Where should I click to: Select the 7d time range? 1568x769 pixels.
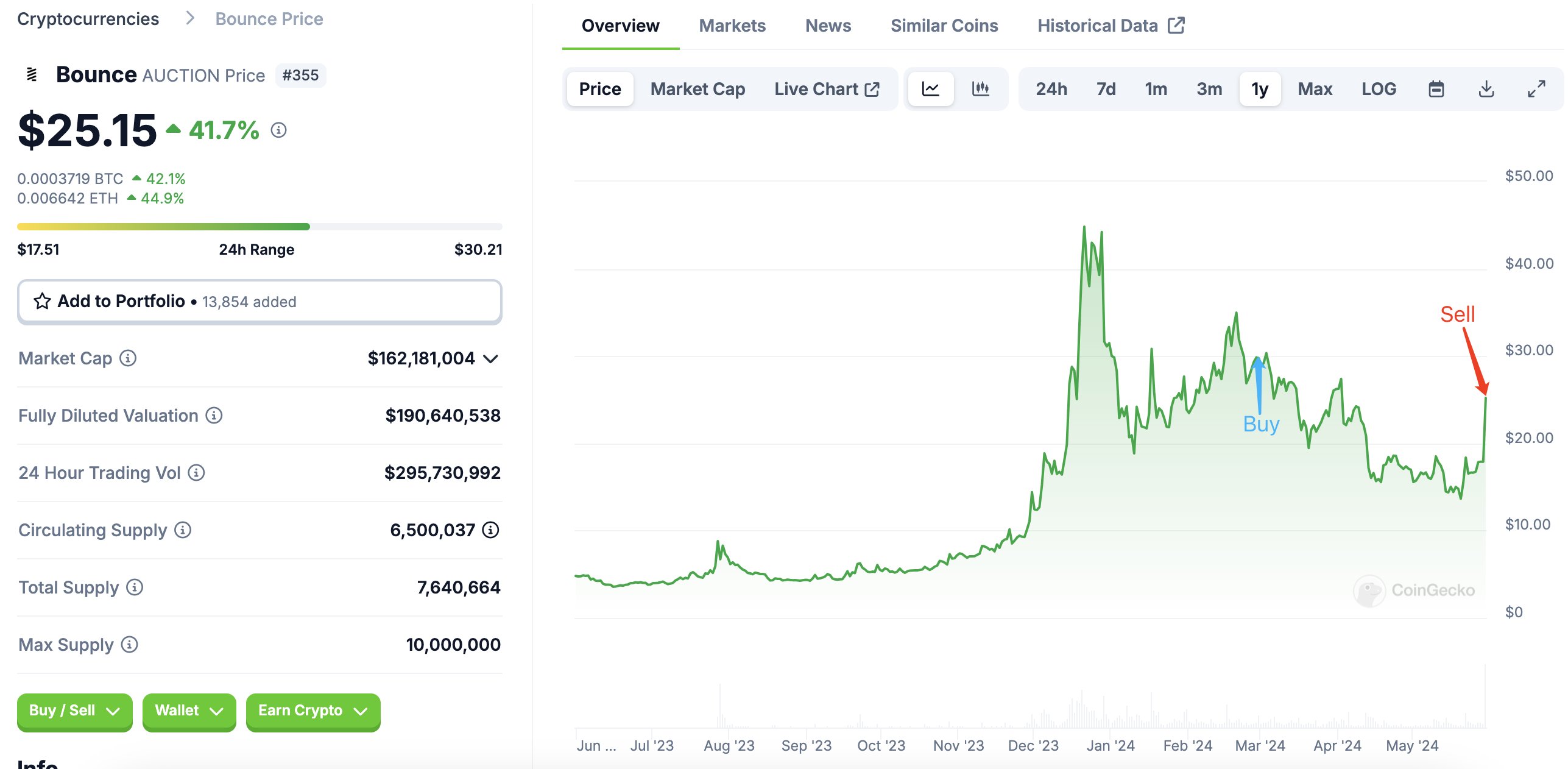(1106, 89)
